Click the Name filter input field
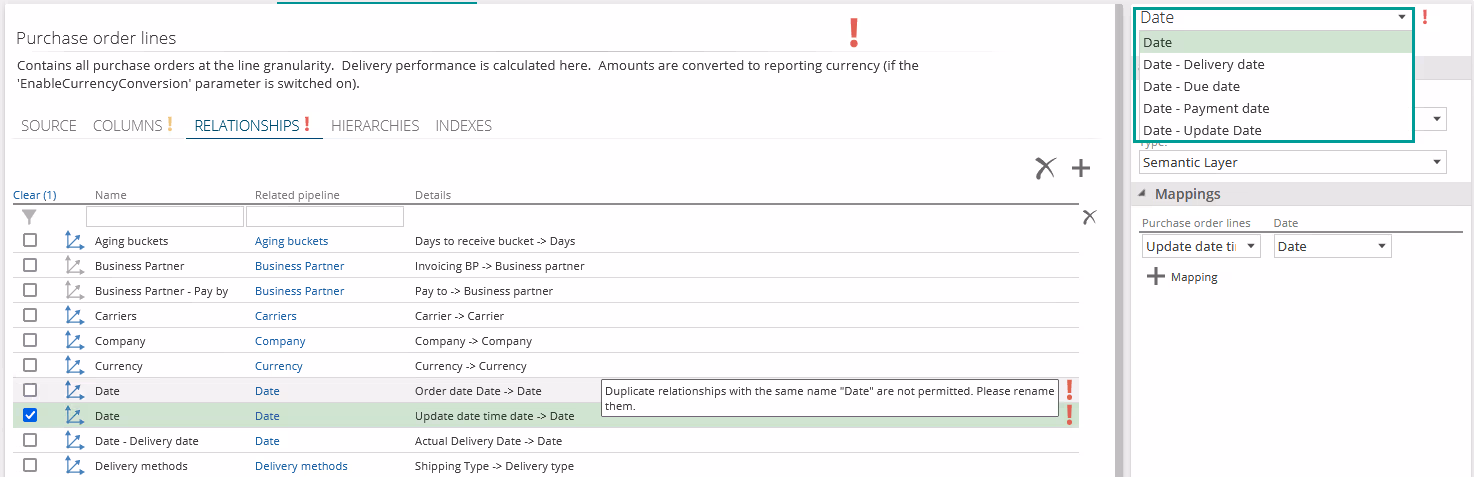This screenshot has width=1474, height=477. (x=164, y=216)
